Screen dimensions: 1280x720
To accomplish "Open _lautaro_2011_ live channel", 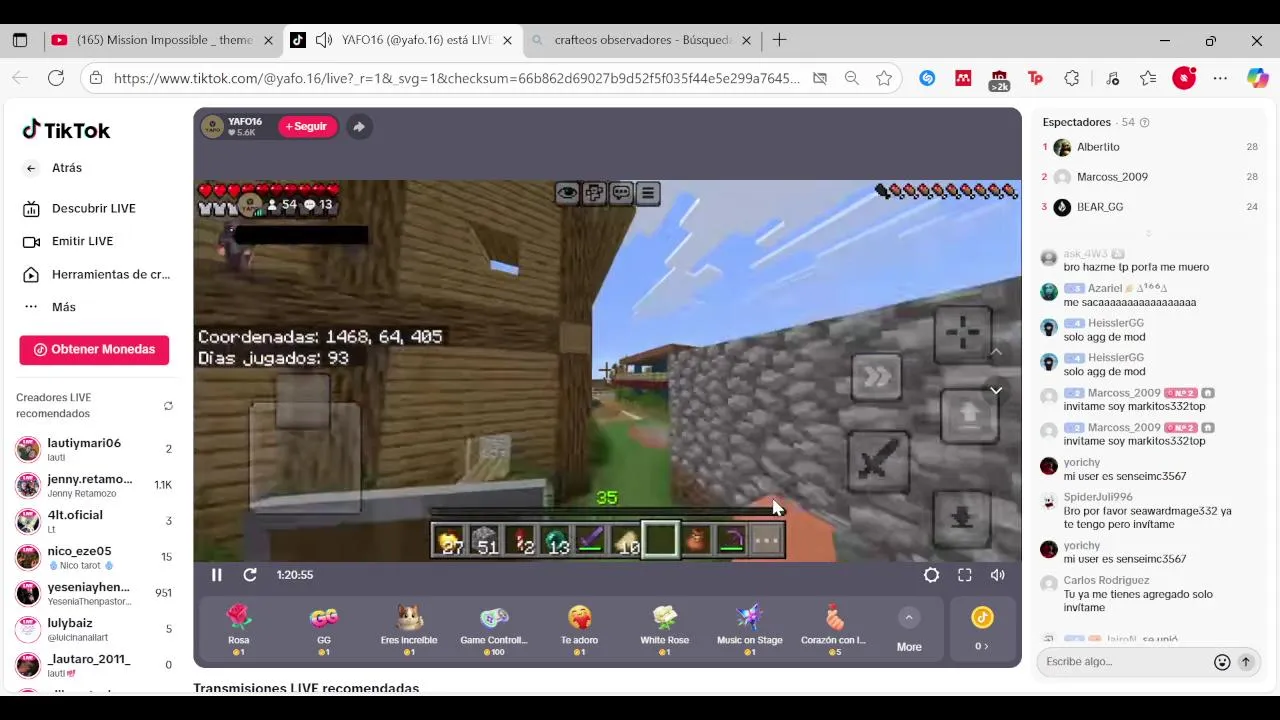I will [x=95, y=665].
